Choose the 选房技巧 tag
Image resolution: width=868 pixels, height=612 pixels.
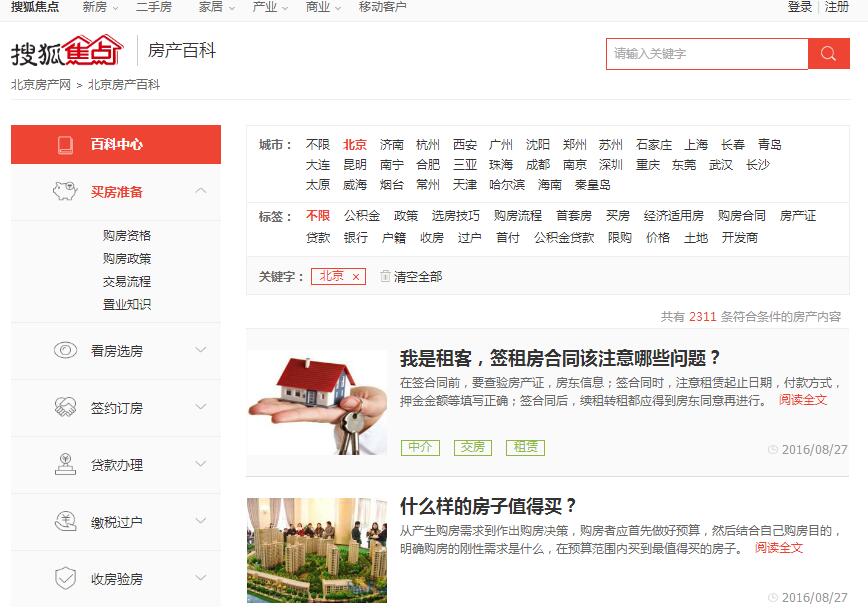click(456, 216)
